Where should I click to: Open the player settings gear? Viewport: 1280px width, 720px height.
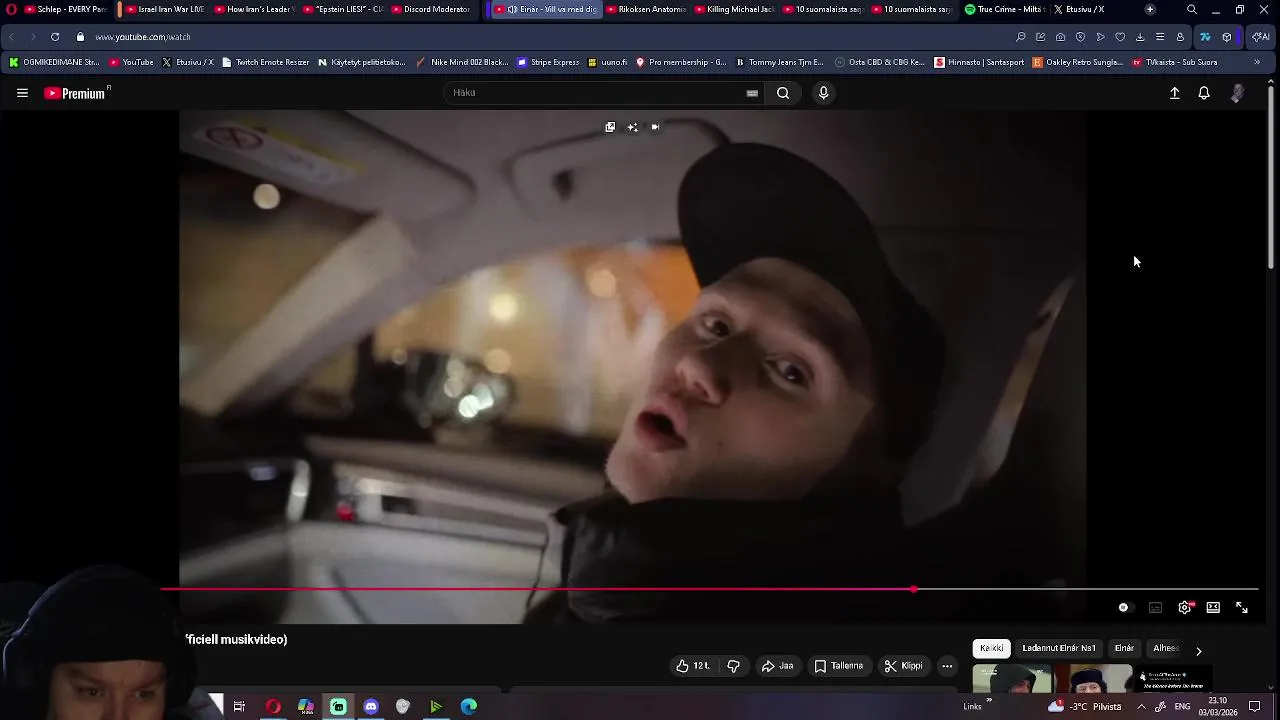1185,607
